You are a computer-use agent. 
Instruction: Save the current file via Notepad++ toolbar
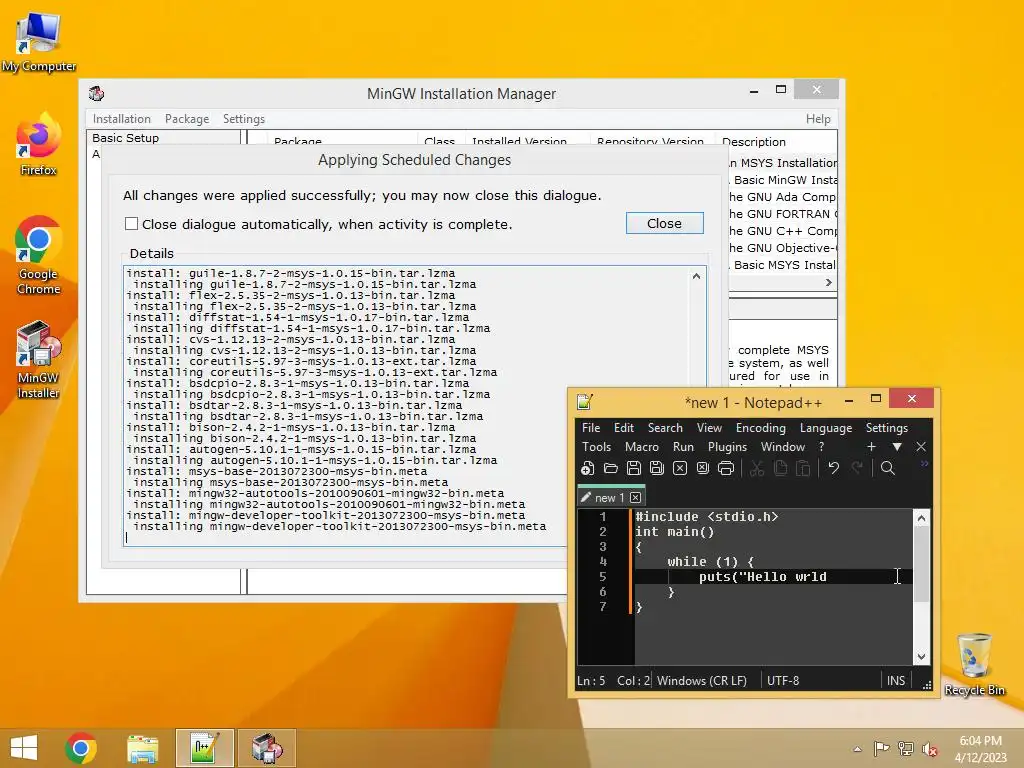point(633,468)
